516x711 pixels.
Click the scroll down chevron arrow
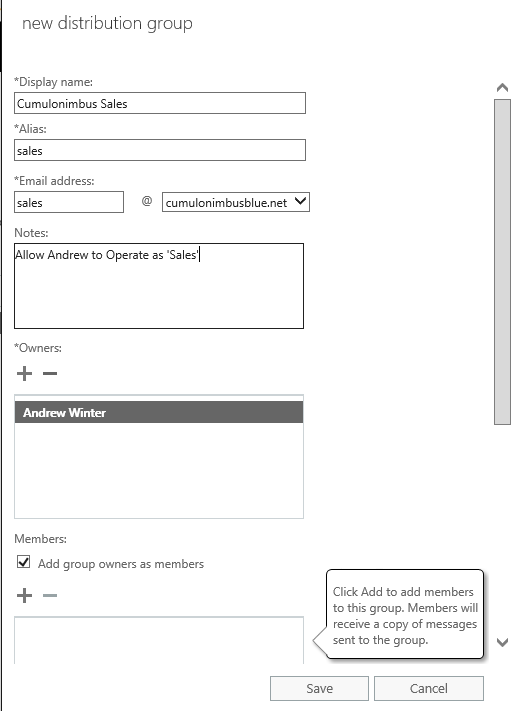coord(502,642)
